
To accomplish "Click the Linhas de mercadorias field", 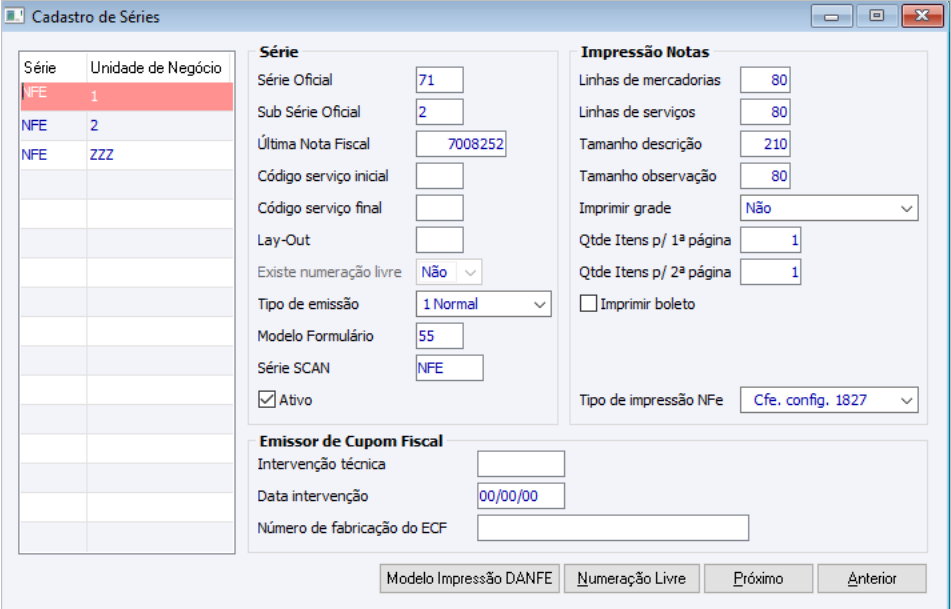I will [x=765, y=80].
